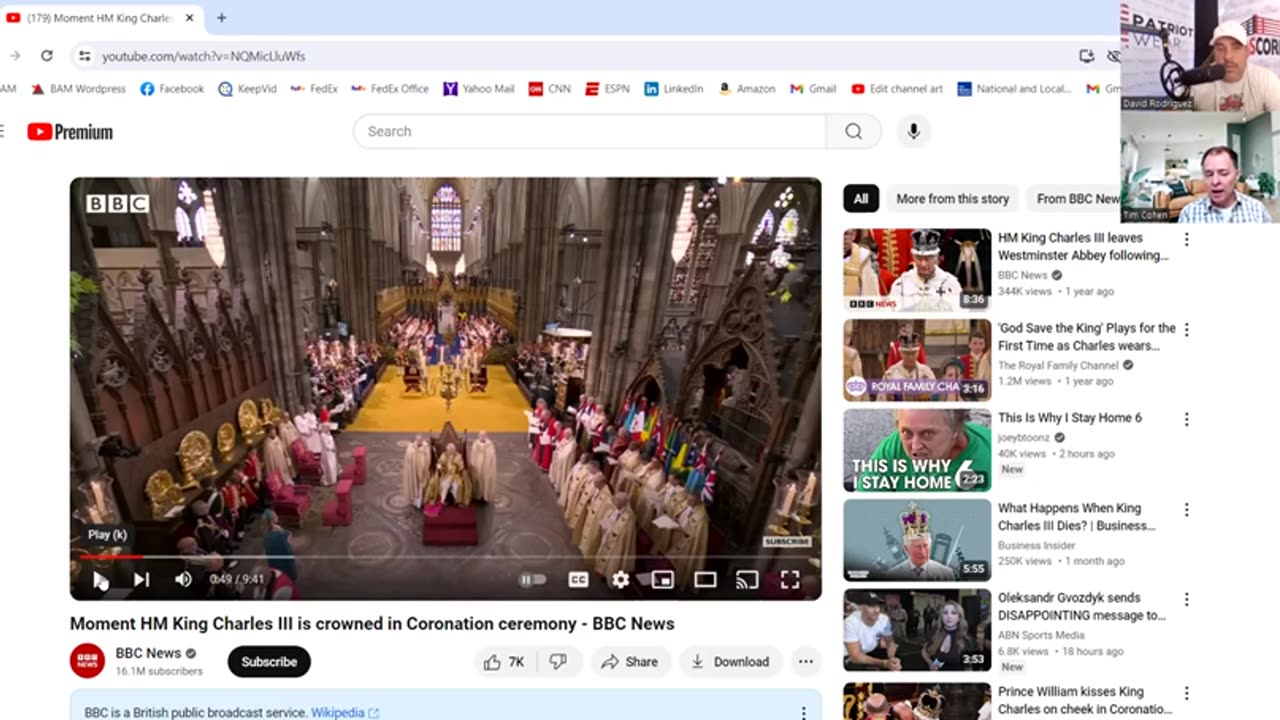Dislike the video with thumbs down
The width and height of the screenshot is (1280, 720).
tap(559, 661)
